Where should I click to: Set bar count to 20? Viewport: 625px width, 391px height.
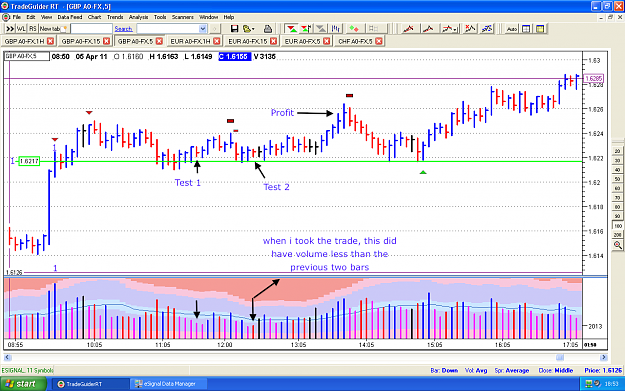coord(617,151)
